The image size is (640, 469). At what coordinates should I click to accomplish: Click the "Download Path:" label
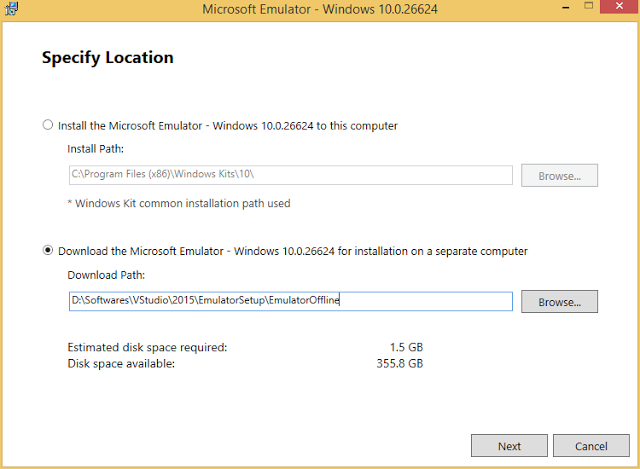pos(107,274)
